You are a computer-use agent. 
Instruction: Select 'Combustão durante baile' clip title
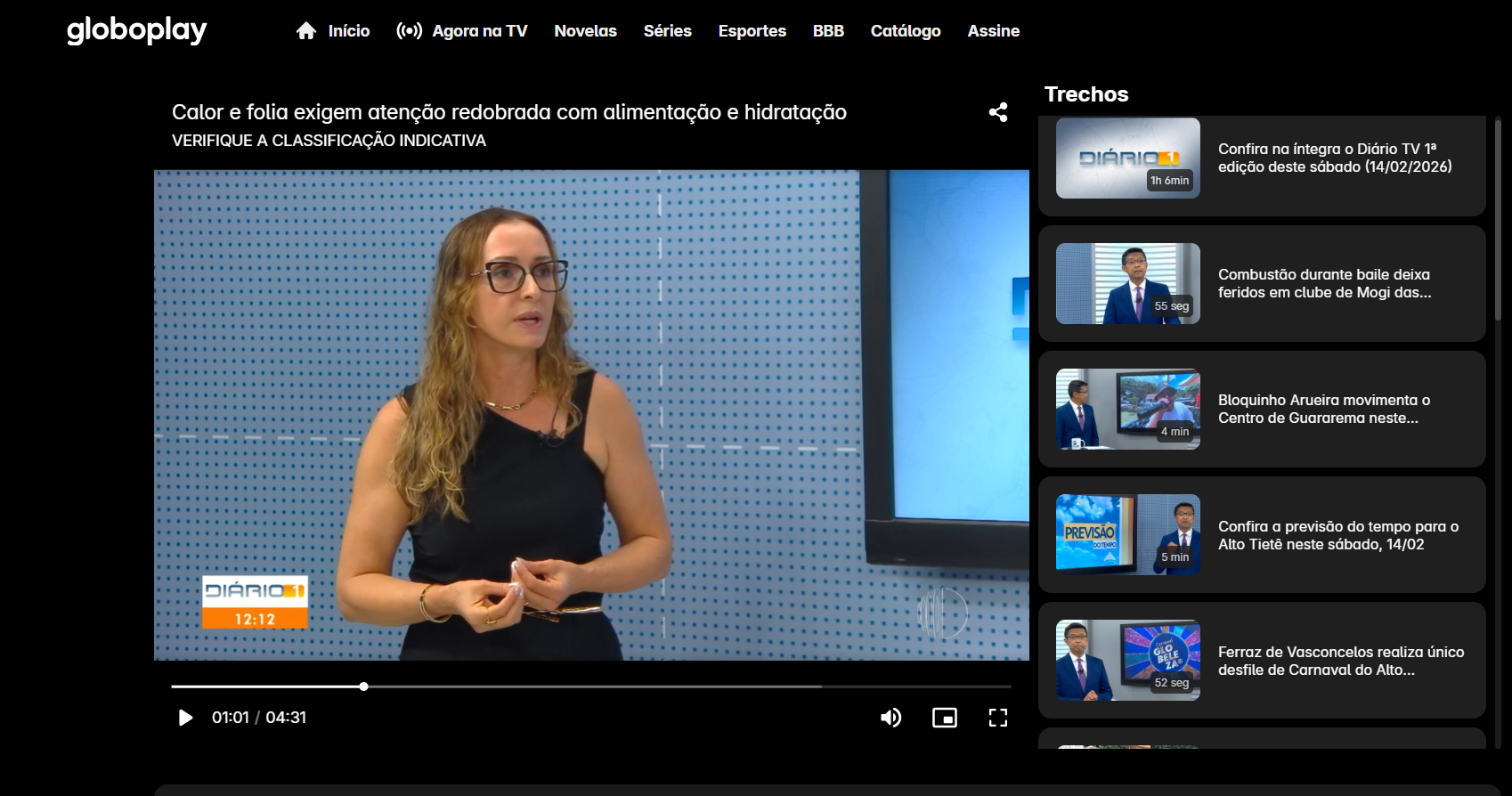(1324, 284)
